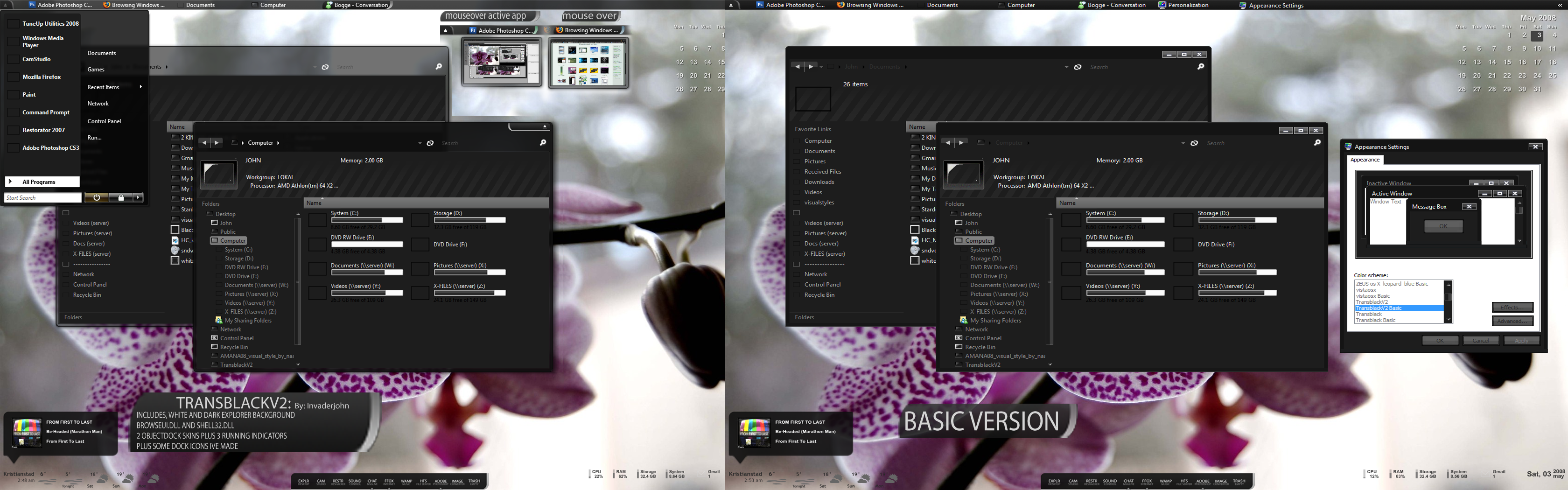Click Cancel in Appearance Settings
Screen dimensions: 1568x490
(x=1480, y=340)
